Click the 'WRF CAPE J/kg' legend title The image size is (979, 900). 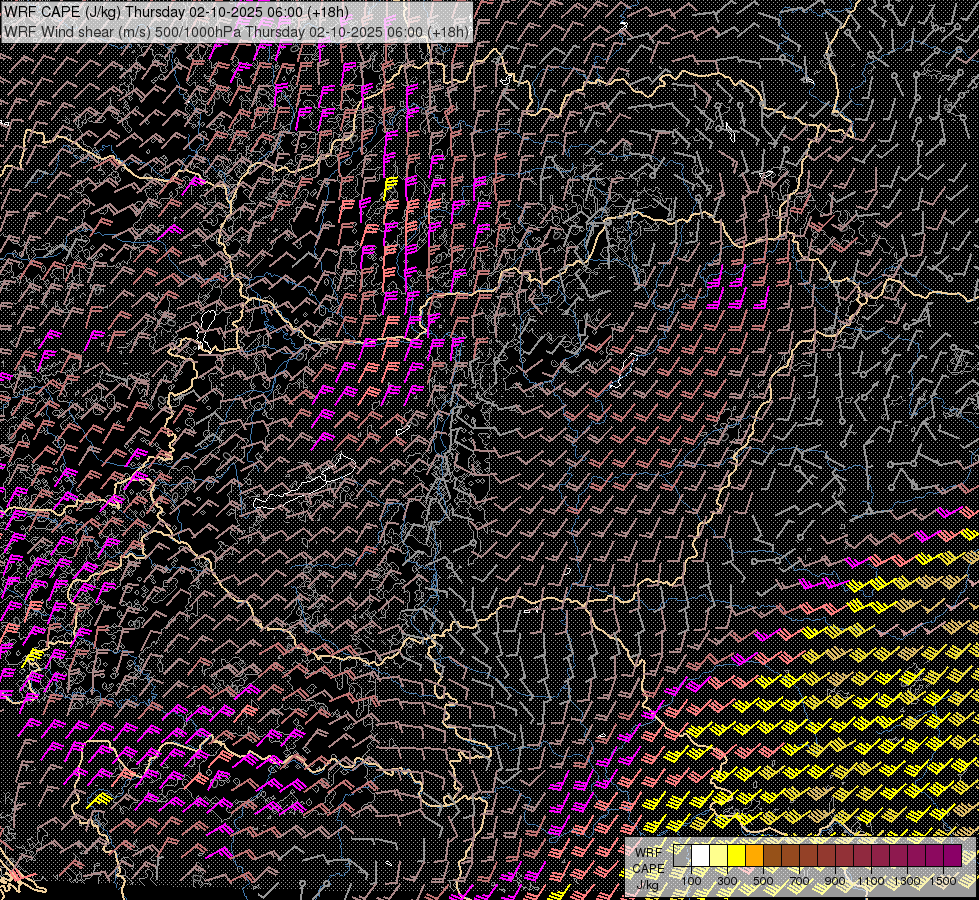[x=648, y=868]
